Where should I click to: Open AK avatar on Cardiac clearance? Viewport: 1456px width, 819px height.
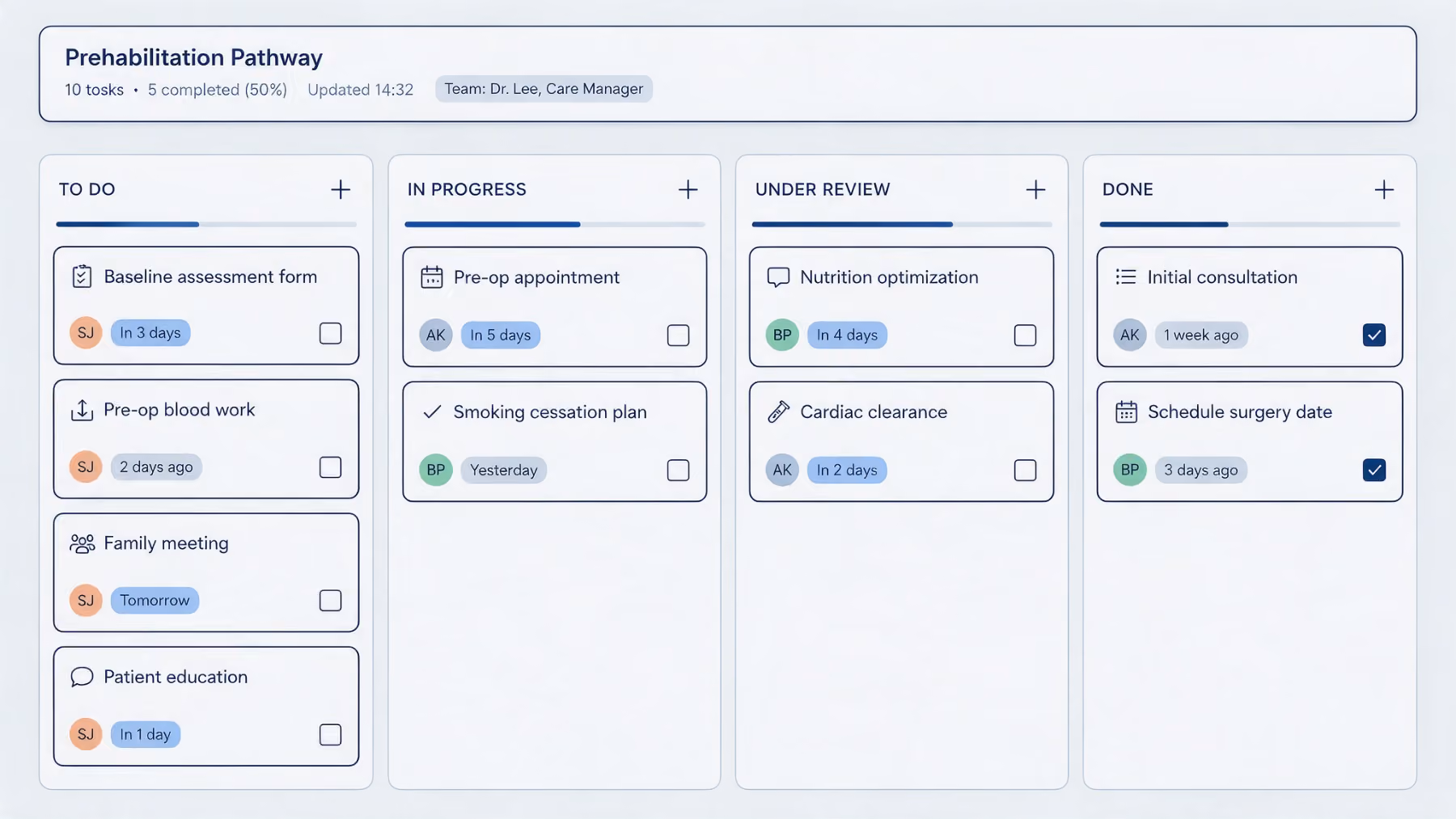[x=782, y=470]
